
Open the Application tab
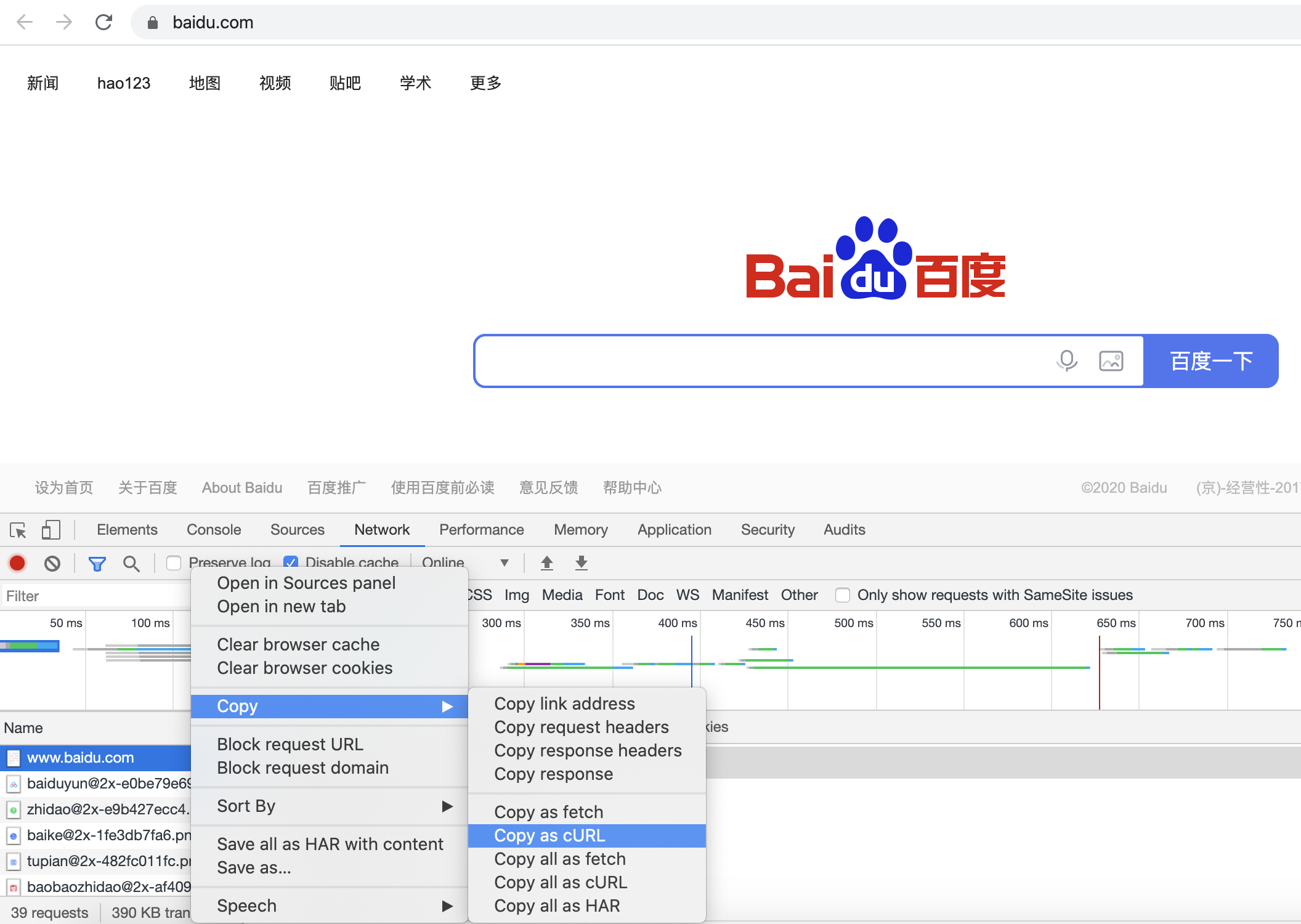675,530
